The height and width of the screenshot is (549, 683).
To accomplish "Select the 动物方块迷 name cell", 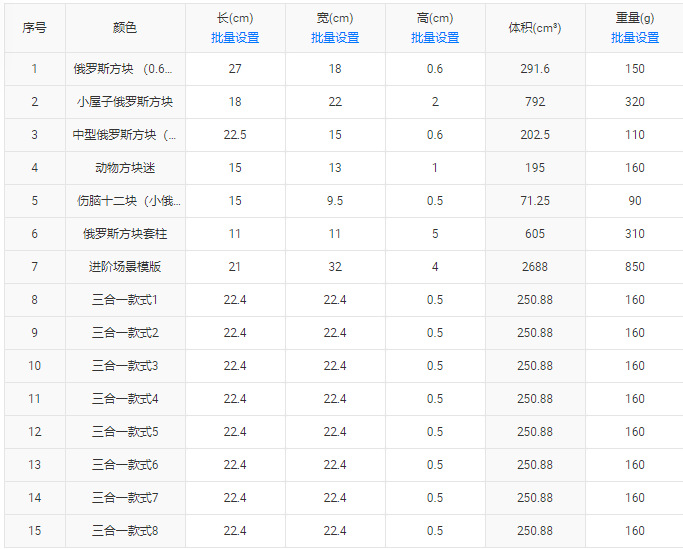I will 125,168.
